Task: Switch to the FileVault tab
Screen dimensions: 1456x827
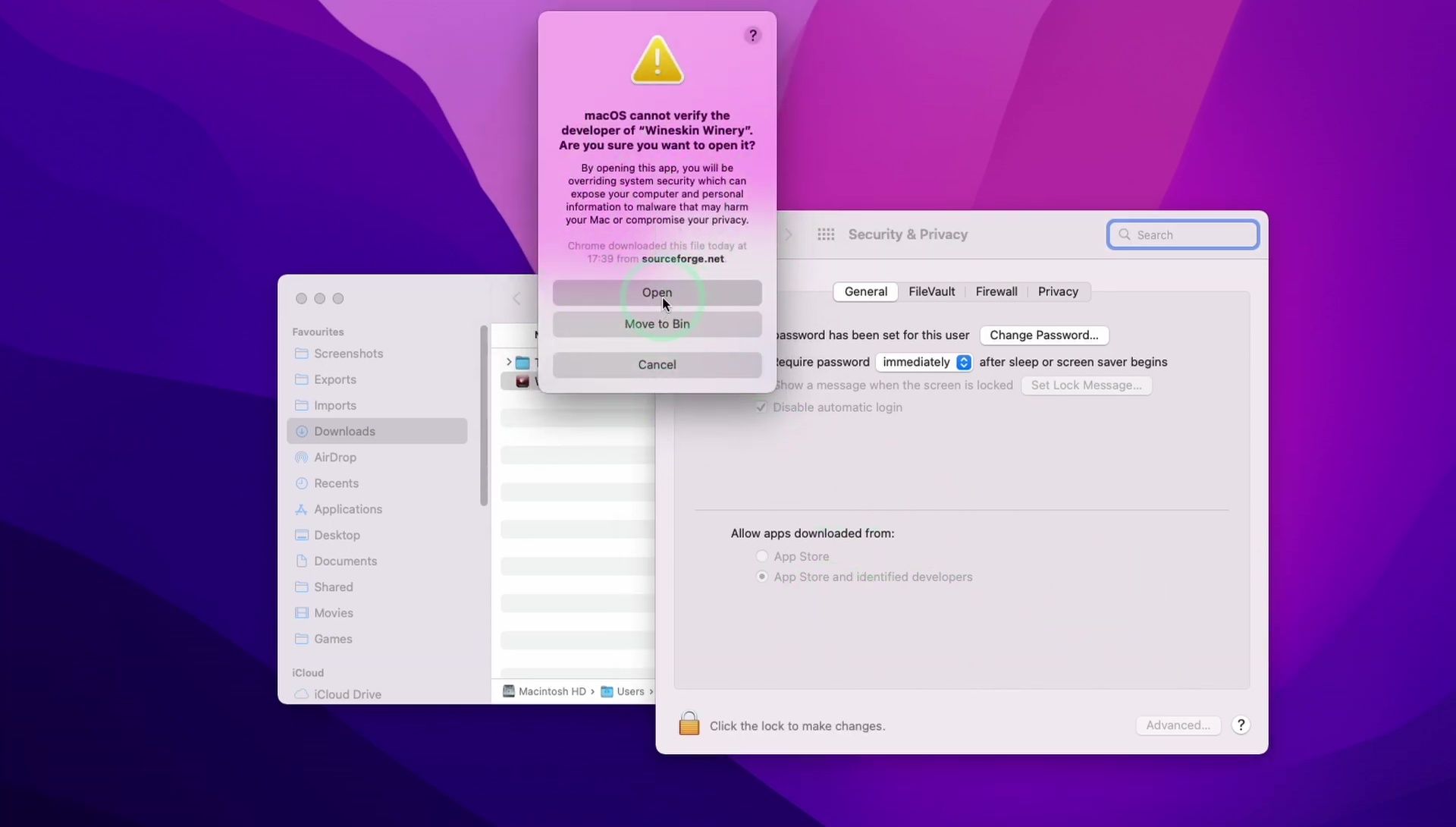Action: coord(931,292)
